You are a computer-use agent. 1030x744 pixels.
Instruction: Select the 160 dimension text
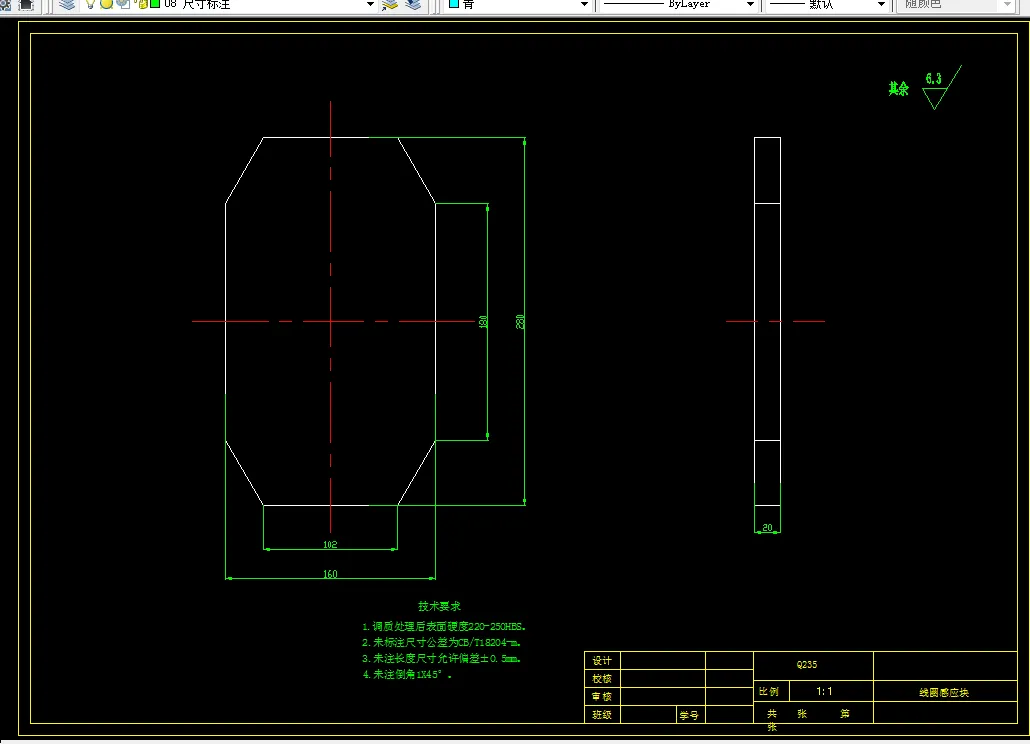[330, 574]
